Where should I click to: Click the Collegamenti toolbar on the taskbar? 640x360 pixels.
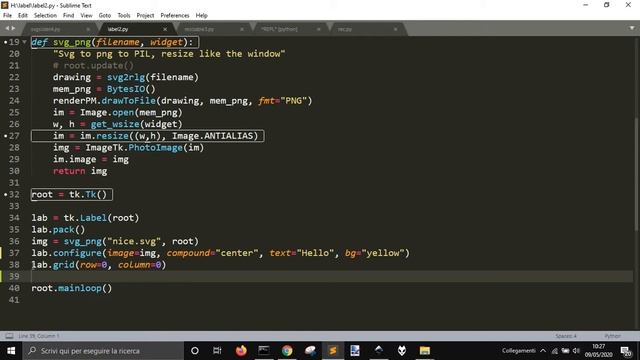pos(519,351)
